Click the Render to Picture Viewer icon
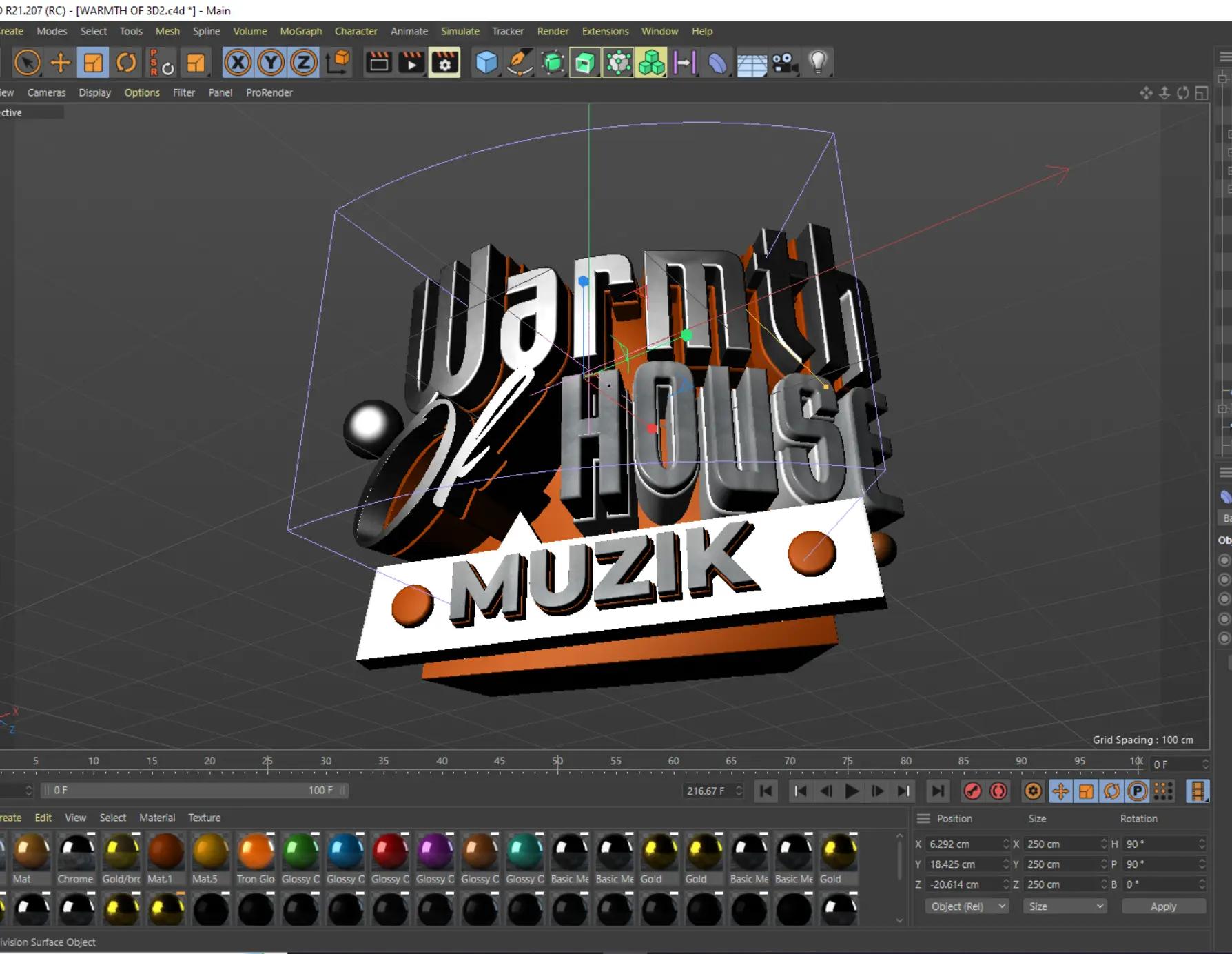 click(411, 63)
